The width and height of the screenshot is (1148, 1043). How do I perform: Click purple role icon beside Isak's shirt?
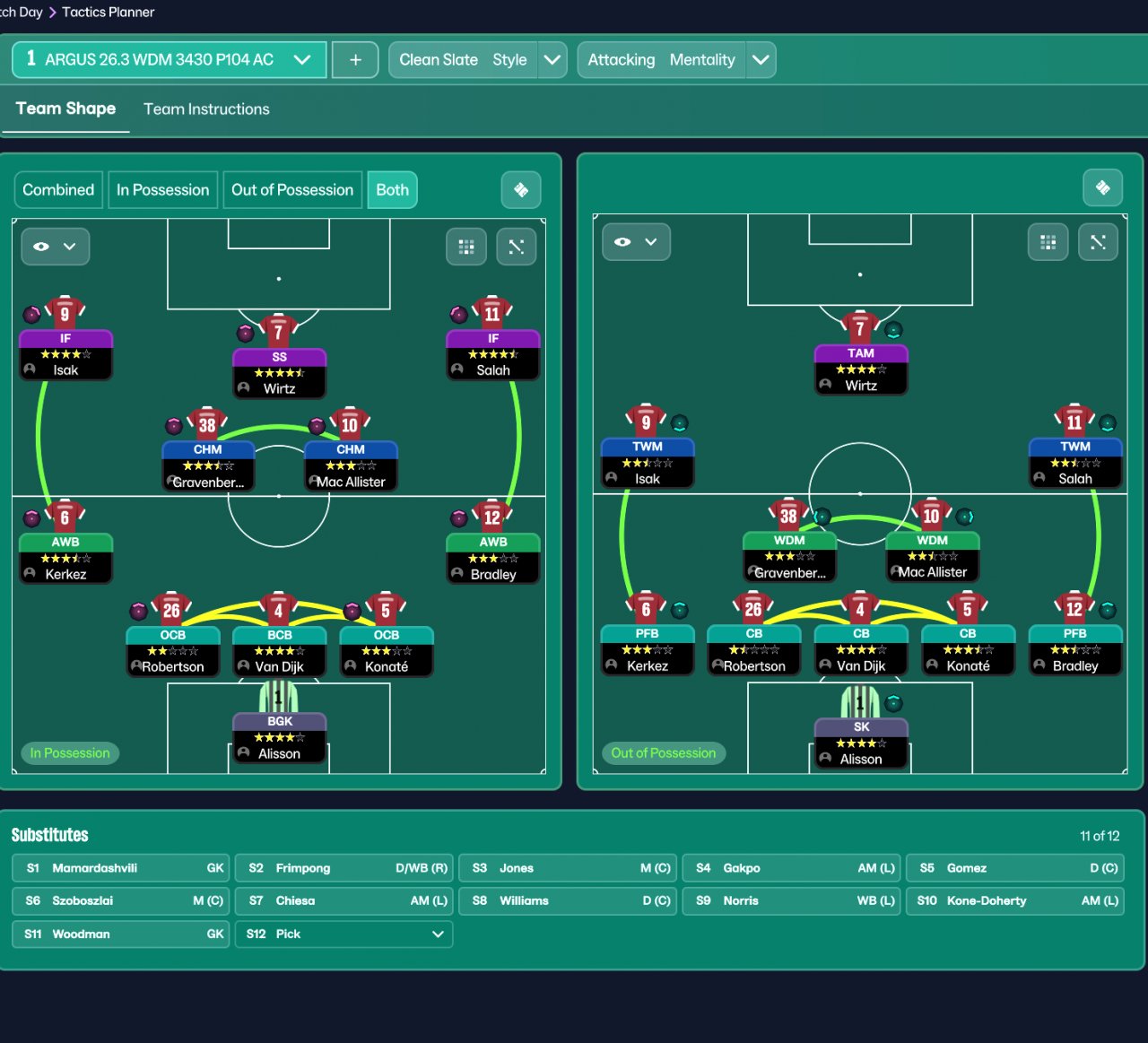(31, 315)
